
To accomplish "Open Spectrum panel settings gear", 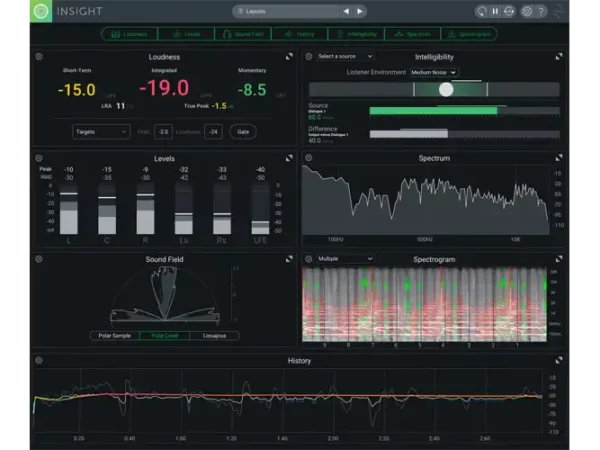I will pyautogui.click(x=309, y=158).
